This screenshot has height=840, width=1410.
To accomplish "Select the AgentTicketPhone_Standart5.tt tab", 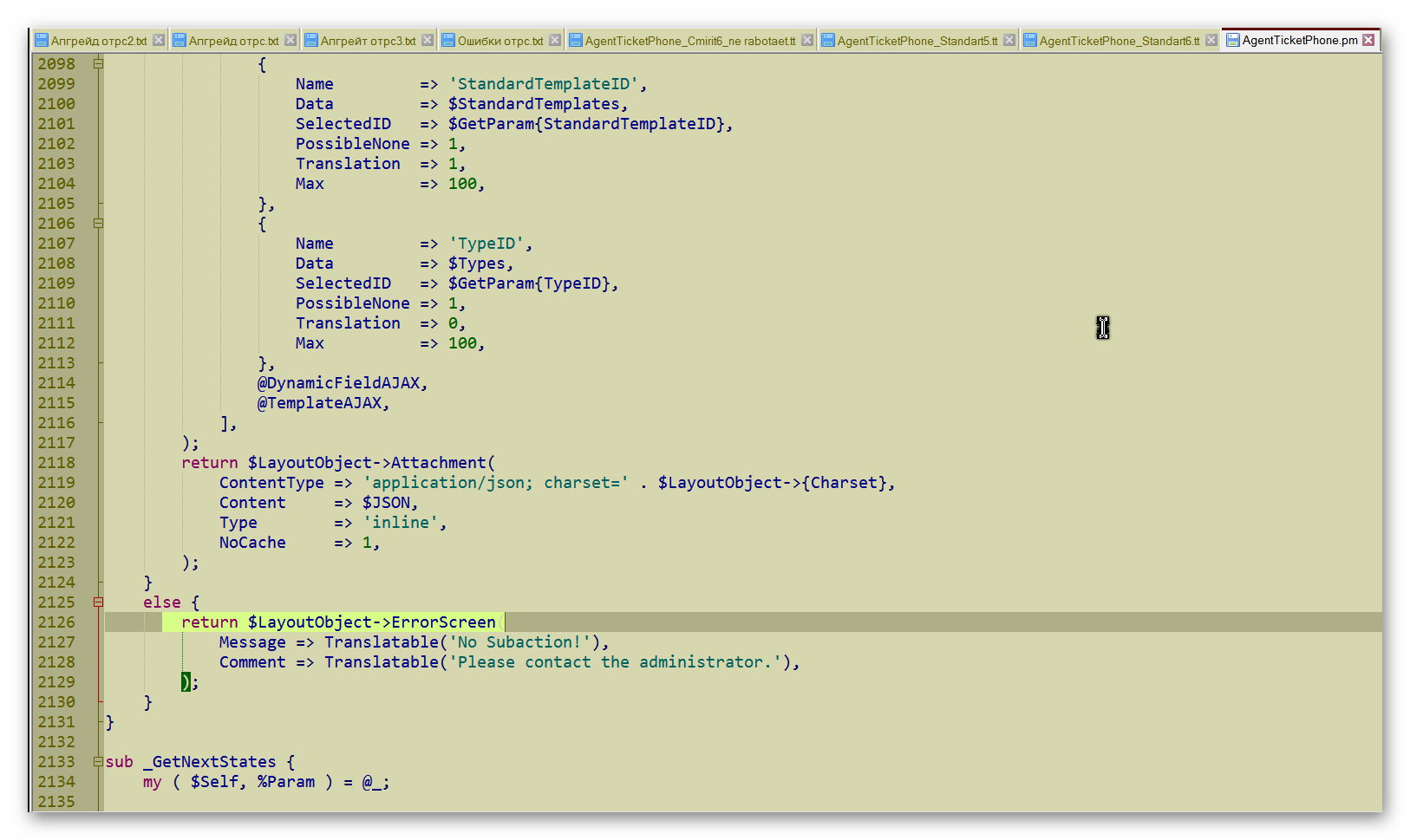I will pyautogui.click(x=917, y=41).
